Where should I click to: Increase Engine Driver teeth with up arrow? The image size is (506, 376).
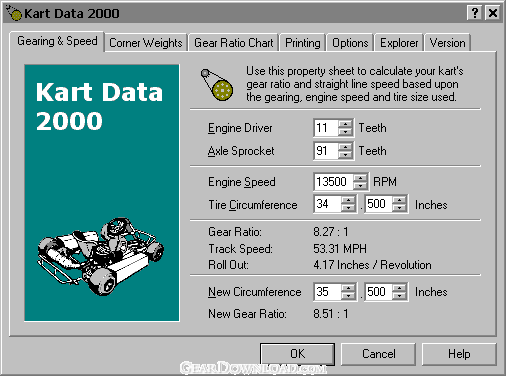point(345,124)
